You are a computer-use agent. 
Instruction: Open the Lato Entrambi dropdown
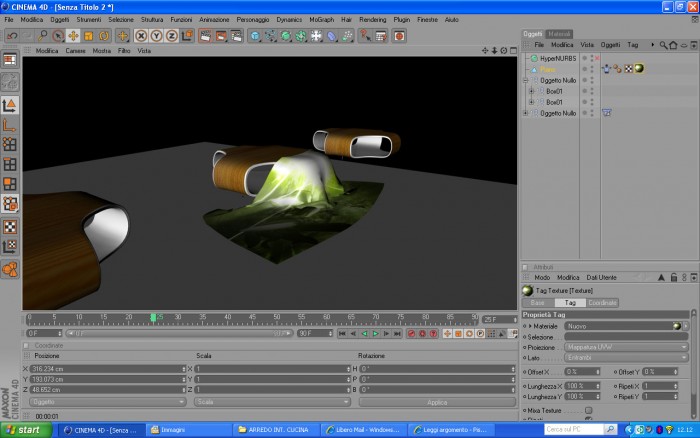click(x=626, y=358)
